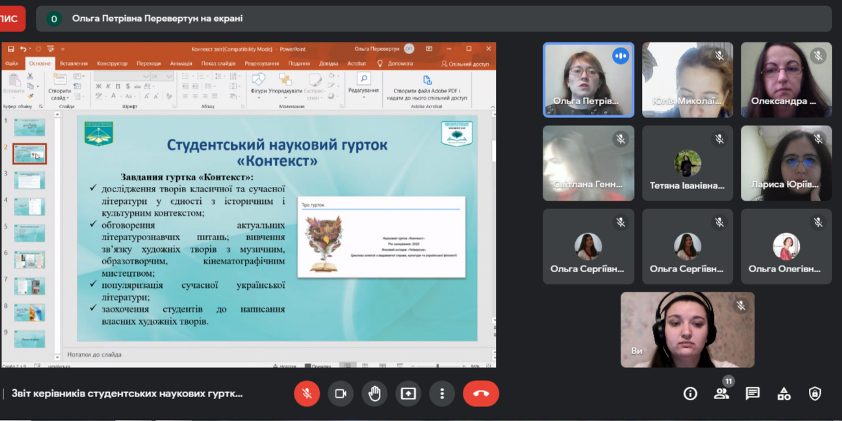Select the Конструктор ribbon tab
842x421 pixels.
111,63
